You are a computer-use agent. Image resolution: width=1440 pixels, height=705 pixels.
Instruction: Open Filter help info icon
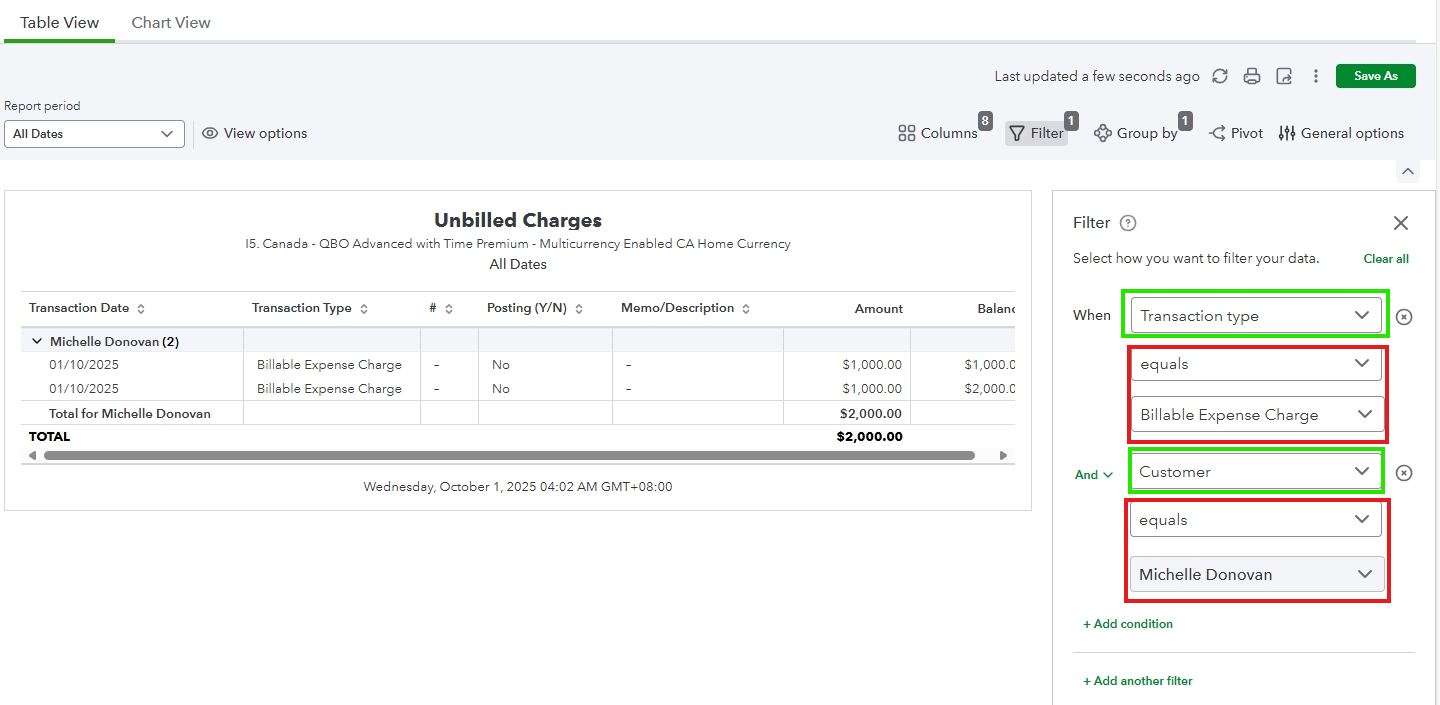pos(1128,223)
